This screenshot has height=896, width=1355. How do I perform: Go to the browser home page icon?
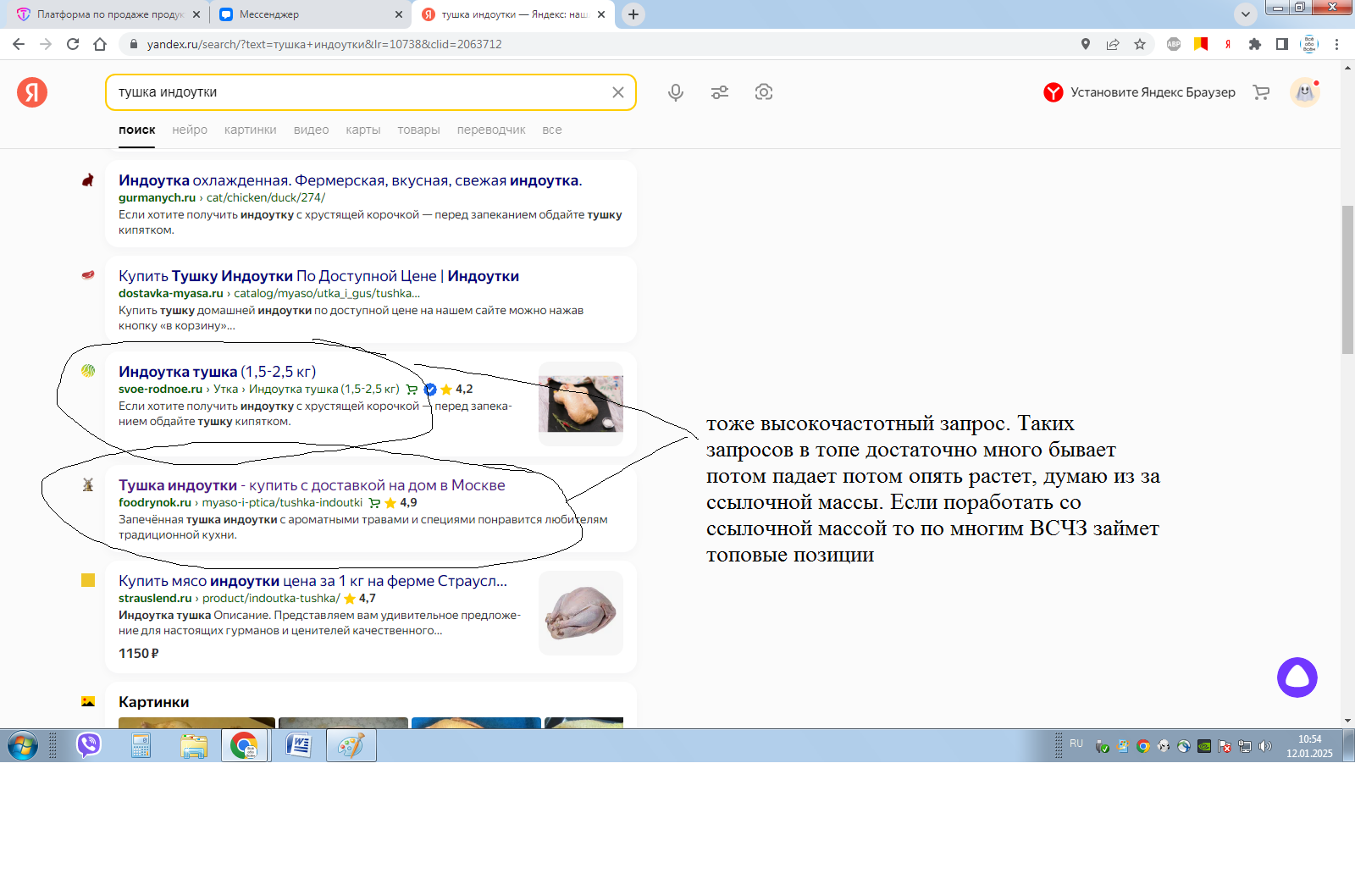tap(100, 44)
